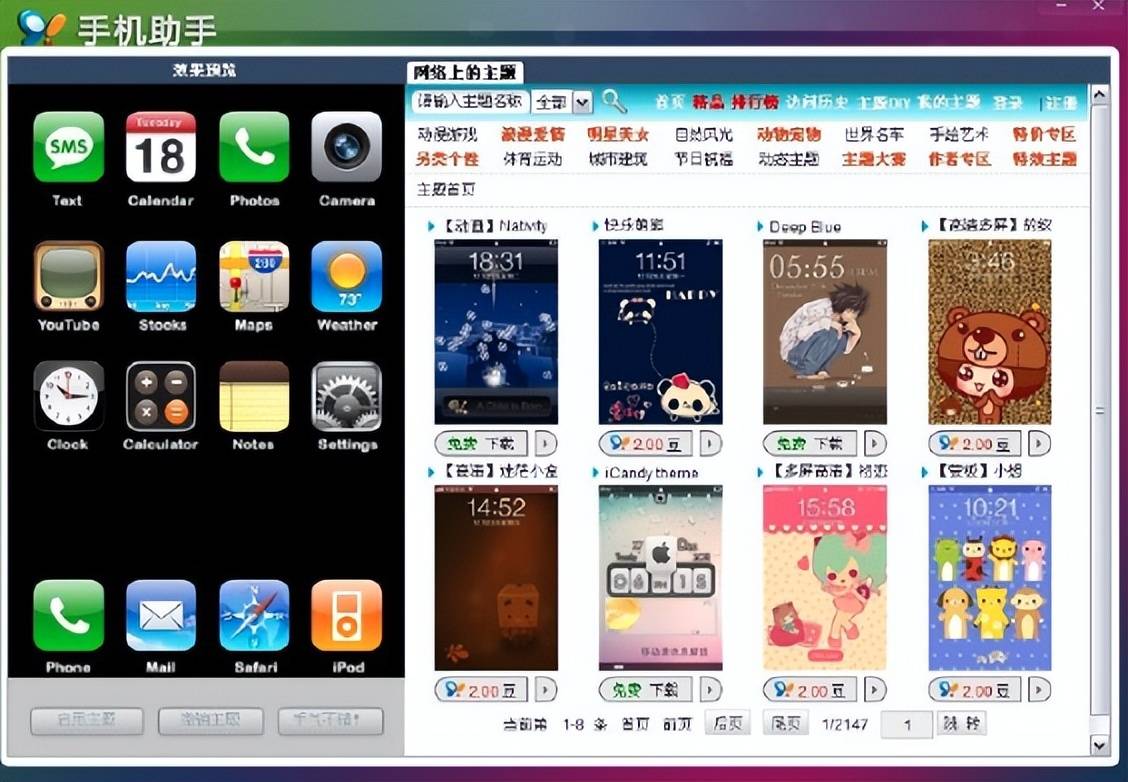Click the page number input near 跳转
Image resolution: width=1128 pixels, height=782 pixels.
coord(905,724)
